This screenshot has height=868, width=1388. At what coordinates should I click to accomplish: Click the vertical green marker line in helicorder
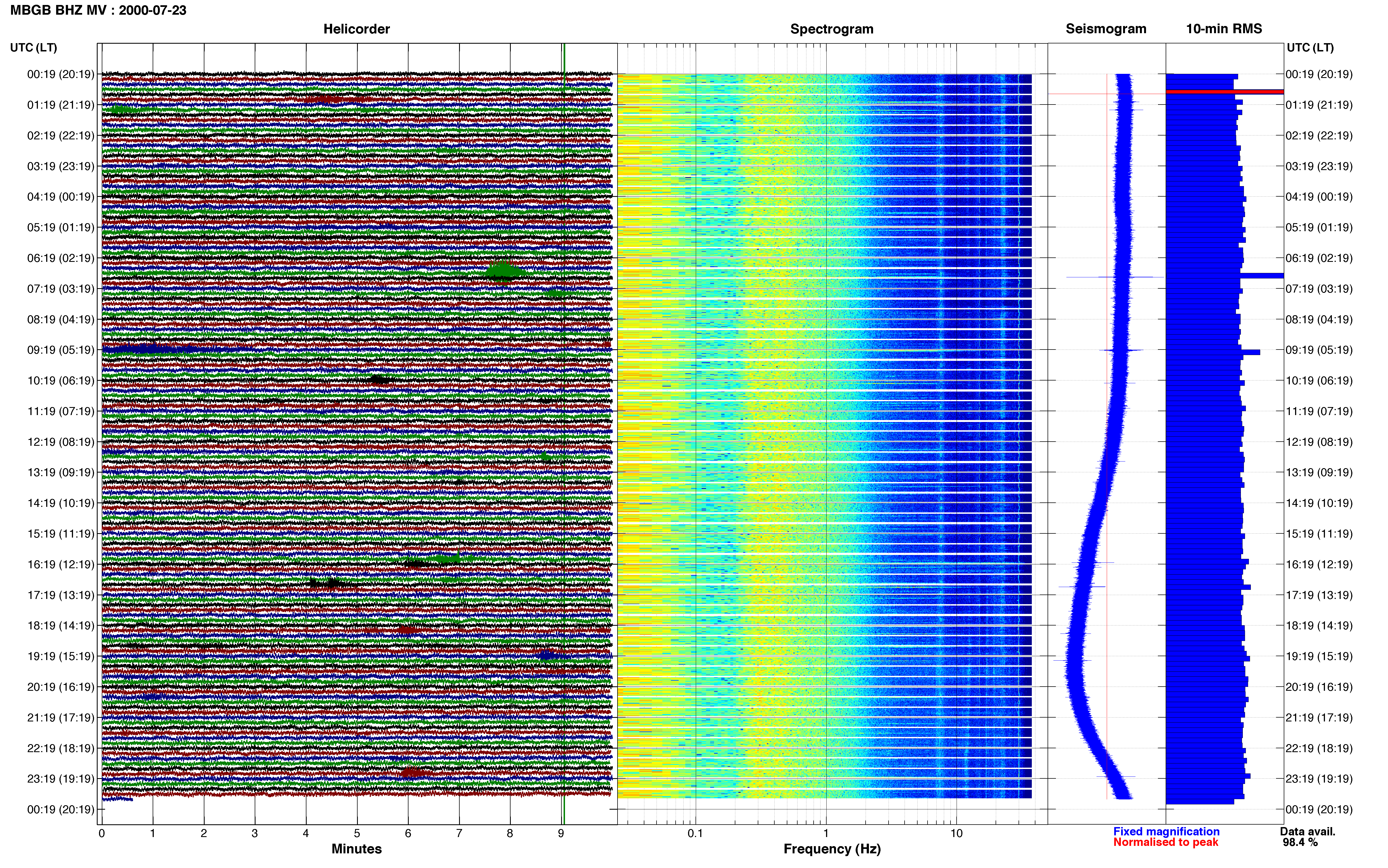[564, 434]
